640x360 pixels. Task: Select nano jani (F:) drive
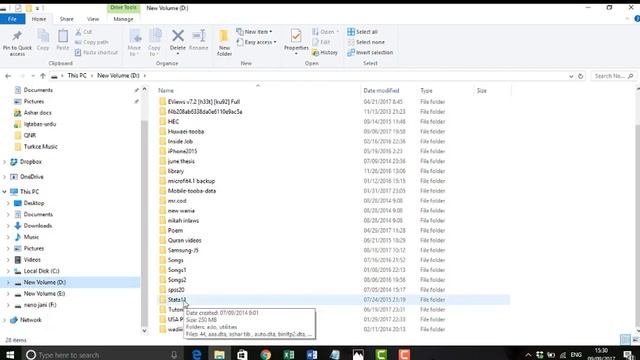40,305
